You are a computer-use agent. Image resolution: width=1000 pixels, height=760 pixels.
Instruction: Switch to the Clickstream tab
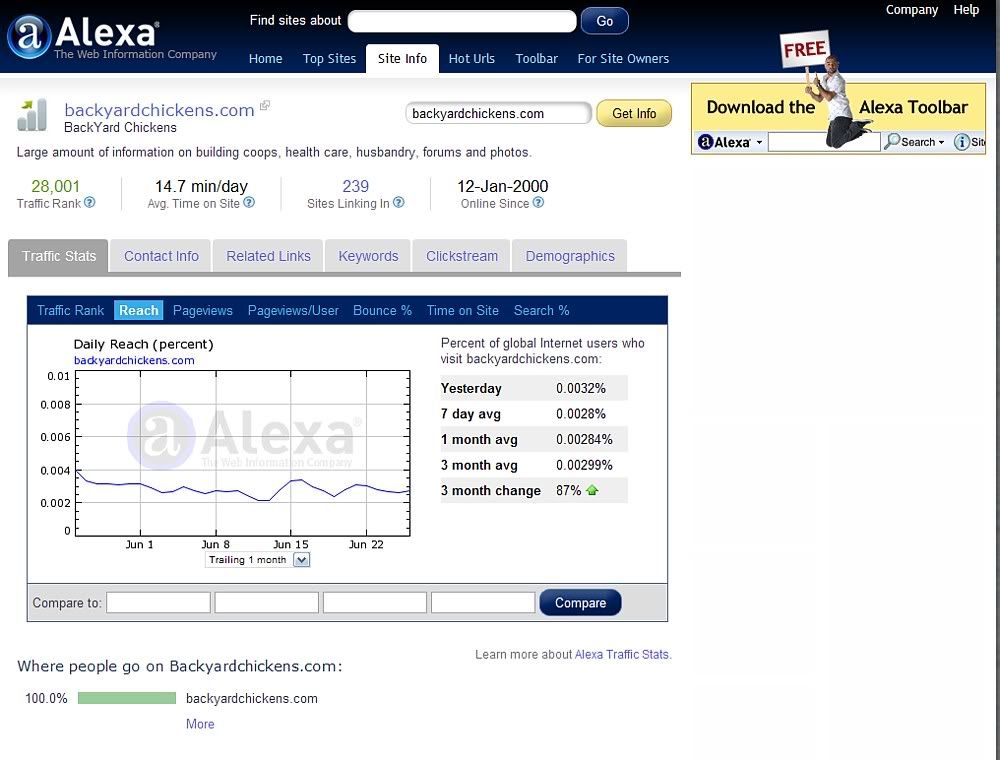[x=462, y=256]
